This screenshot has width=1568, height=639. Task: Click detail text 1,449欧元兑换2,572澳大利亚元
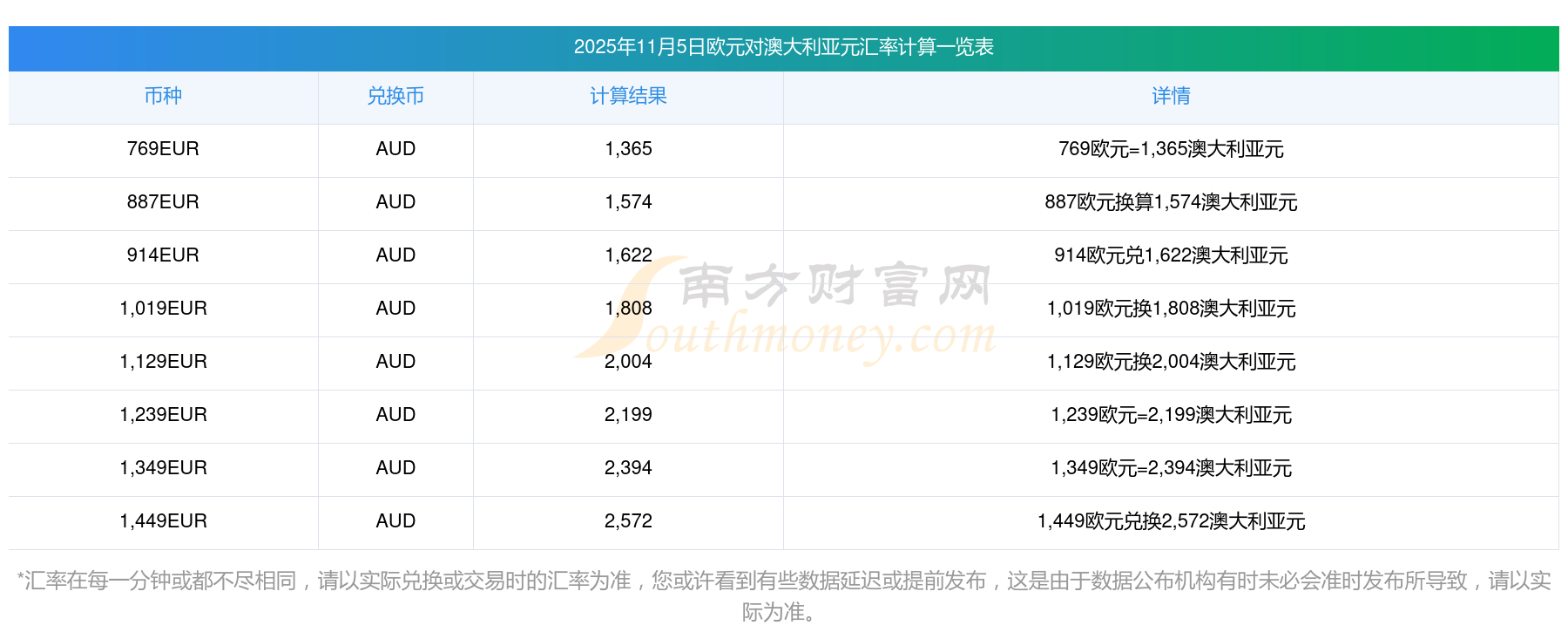[x=1171, y=521]
